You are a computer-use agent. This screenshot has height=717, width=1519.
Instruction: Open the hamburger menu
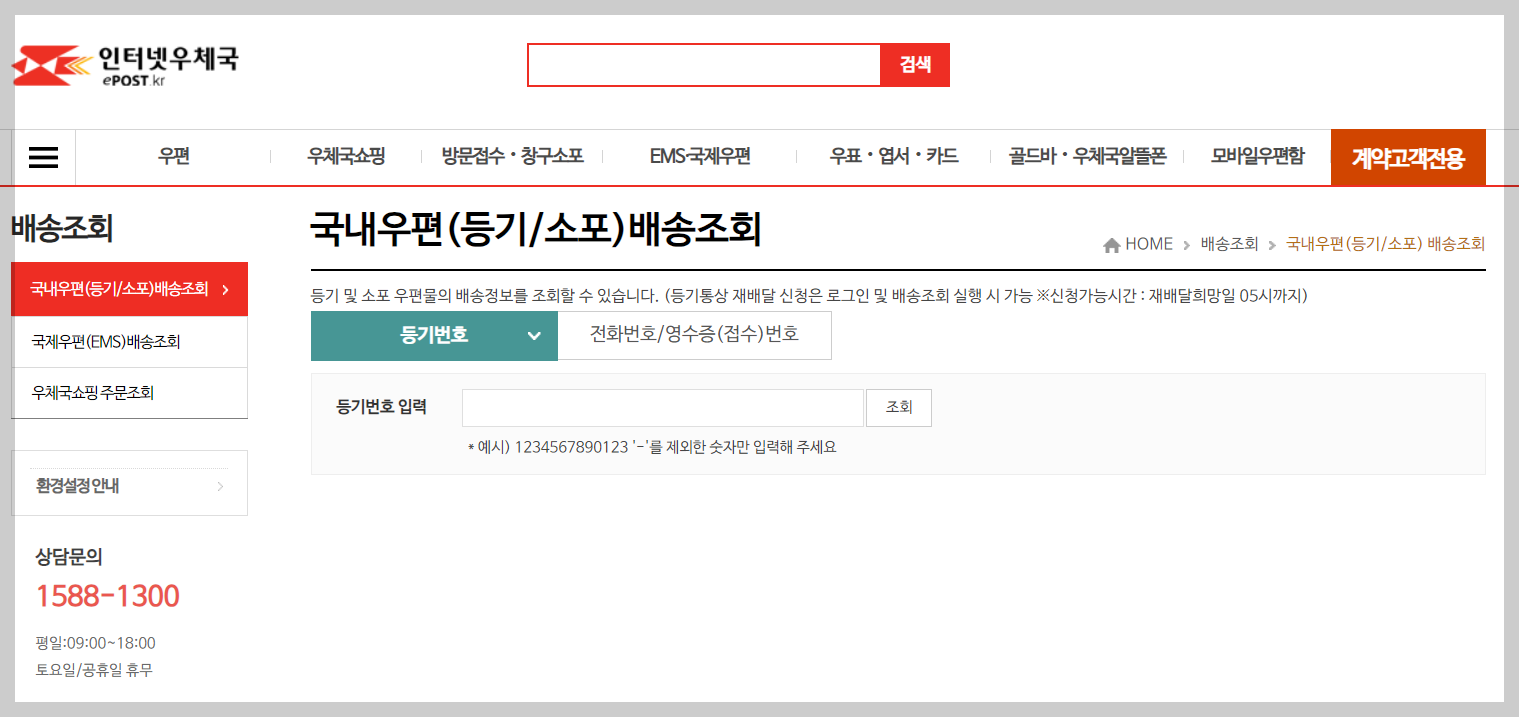point(42,156)
